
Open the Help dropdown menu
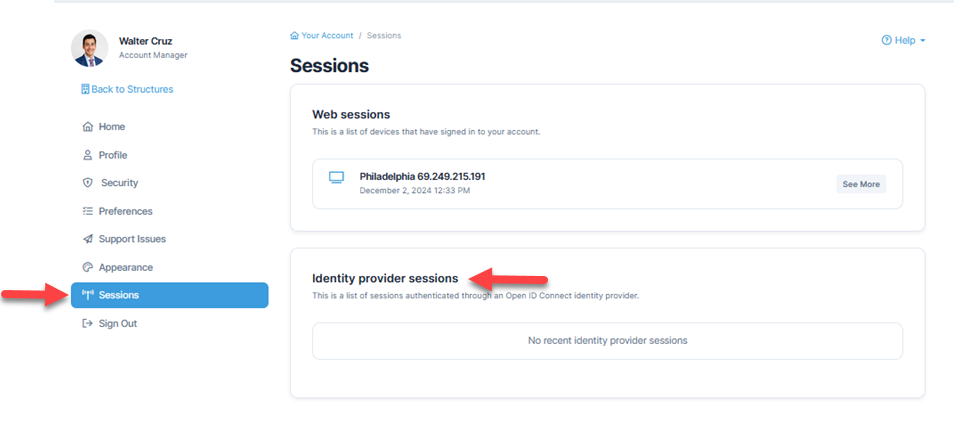(x=904, y=40)
